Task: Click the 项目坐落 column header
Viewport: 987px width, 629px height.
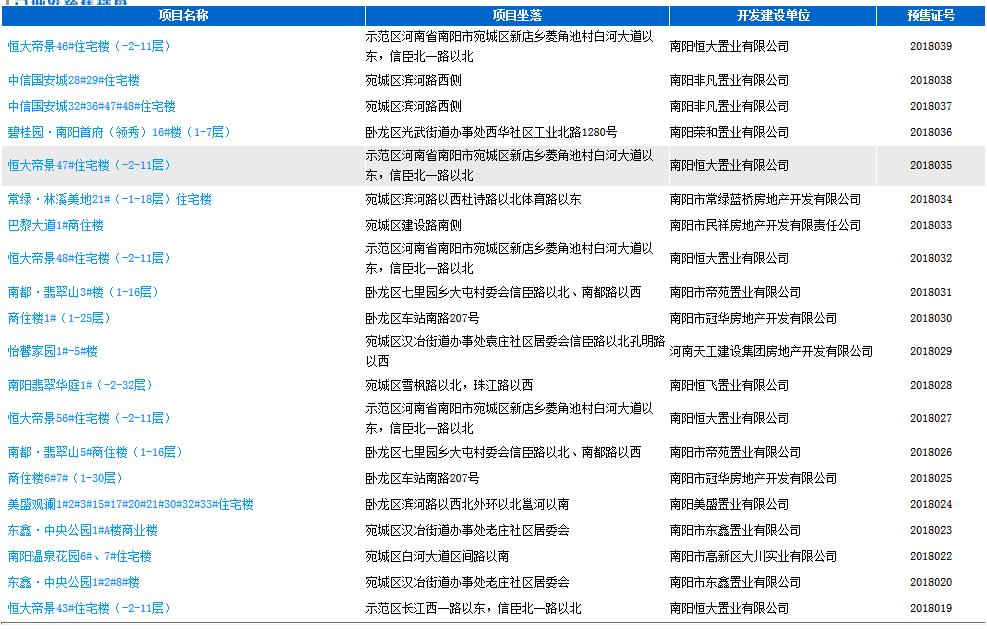Action: point(517,15)
